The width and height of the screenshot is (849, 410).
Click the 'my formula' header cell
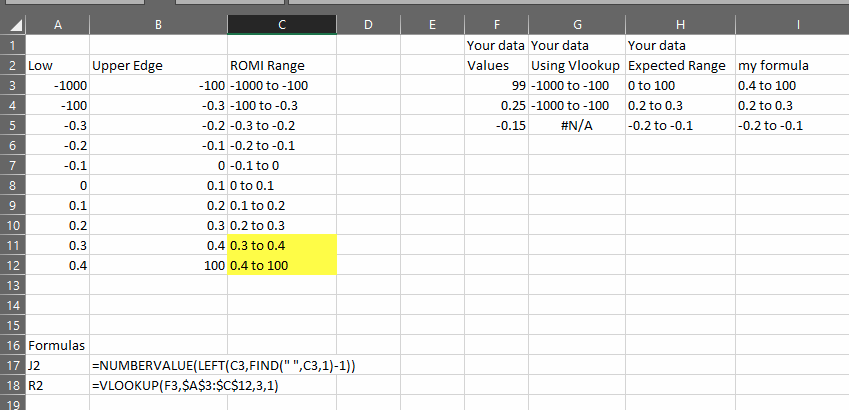(x=792, y=66)
